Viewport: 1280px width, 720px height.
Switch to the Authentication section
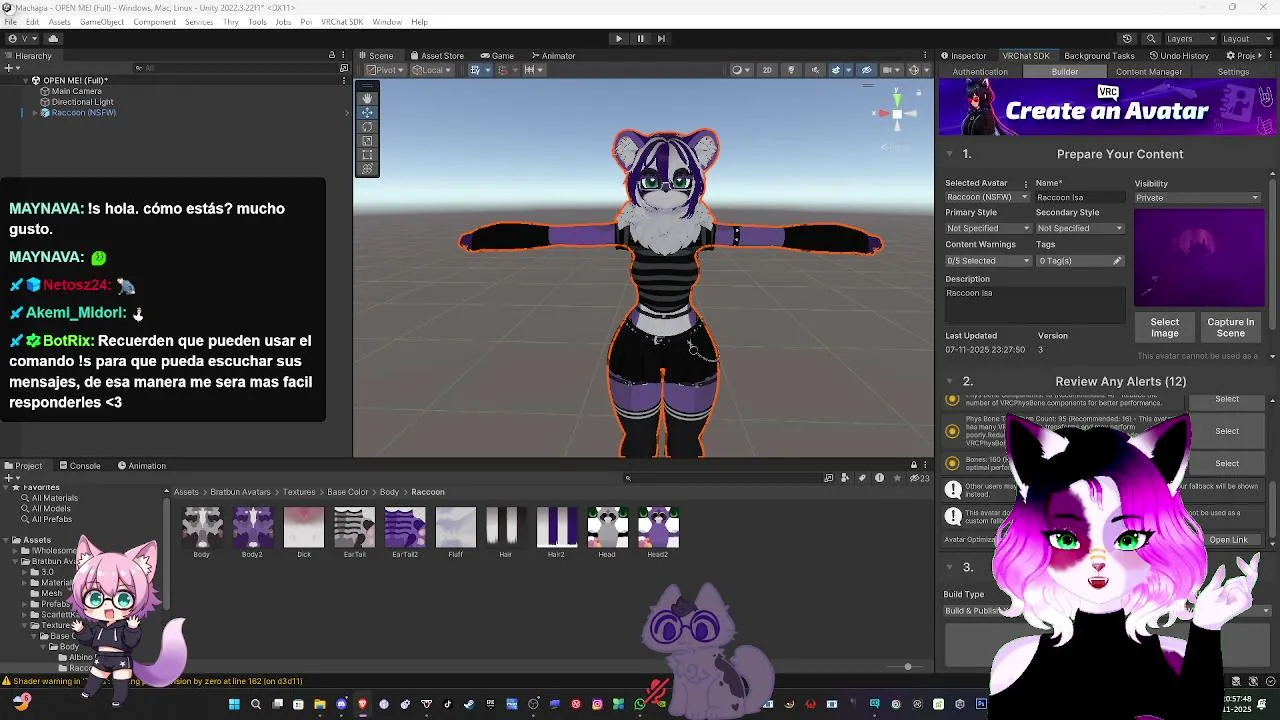point(980,72)
